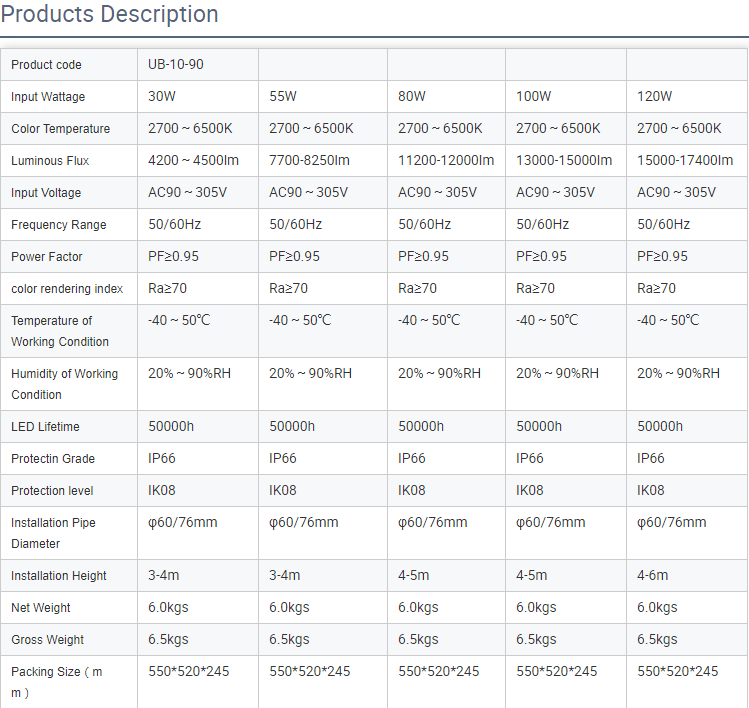Select the 80W wattage cell

(x=412, y=97)
